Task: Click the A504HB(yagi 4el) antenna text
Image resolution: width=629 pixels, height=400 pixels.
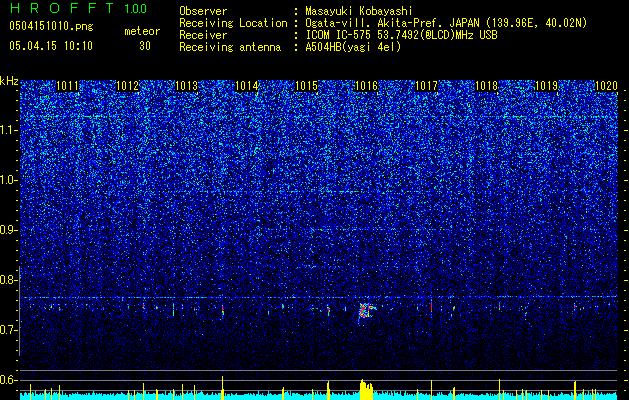Action: tap(353, 47)
